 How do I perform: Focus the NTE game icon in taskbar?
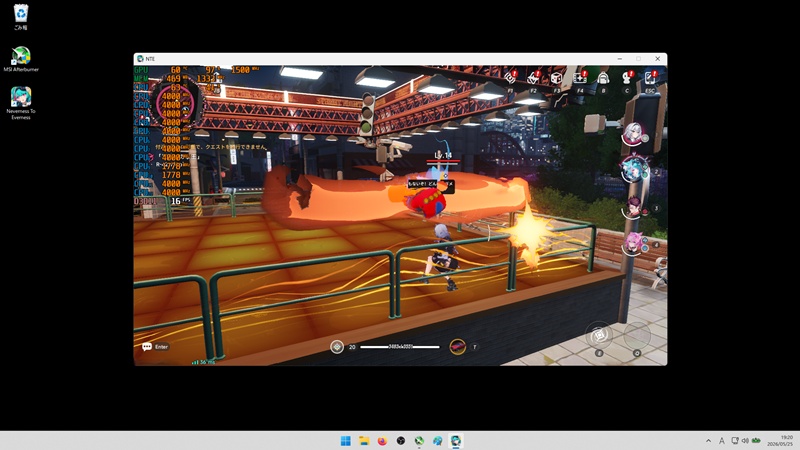(x=456, y=441)
